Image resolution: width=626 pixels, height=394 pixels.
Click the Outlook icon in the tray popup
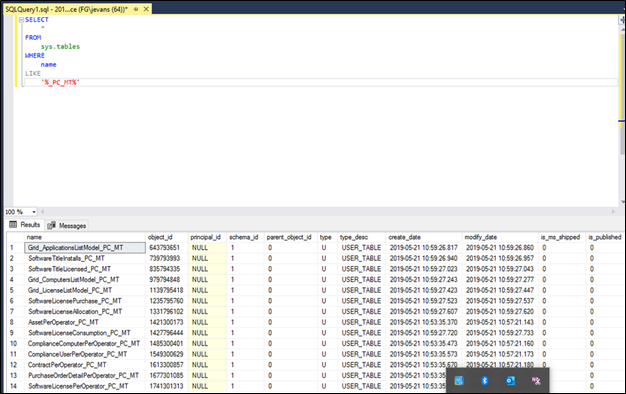[x=510, y=380]
